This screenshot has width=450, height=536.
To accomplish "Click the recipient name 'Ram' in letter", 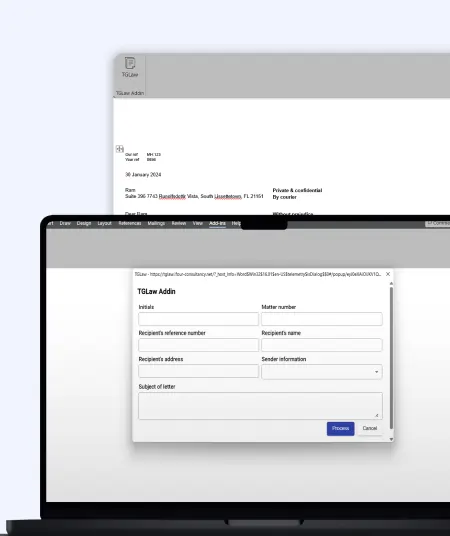I will click(130, 190).
